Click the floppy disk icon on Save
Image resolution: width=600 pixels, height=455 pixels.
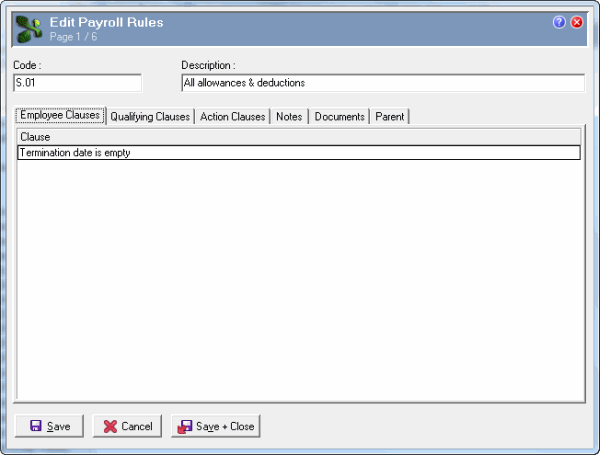[x=36, y=426]
